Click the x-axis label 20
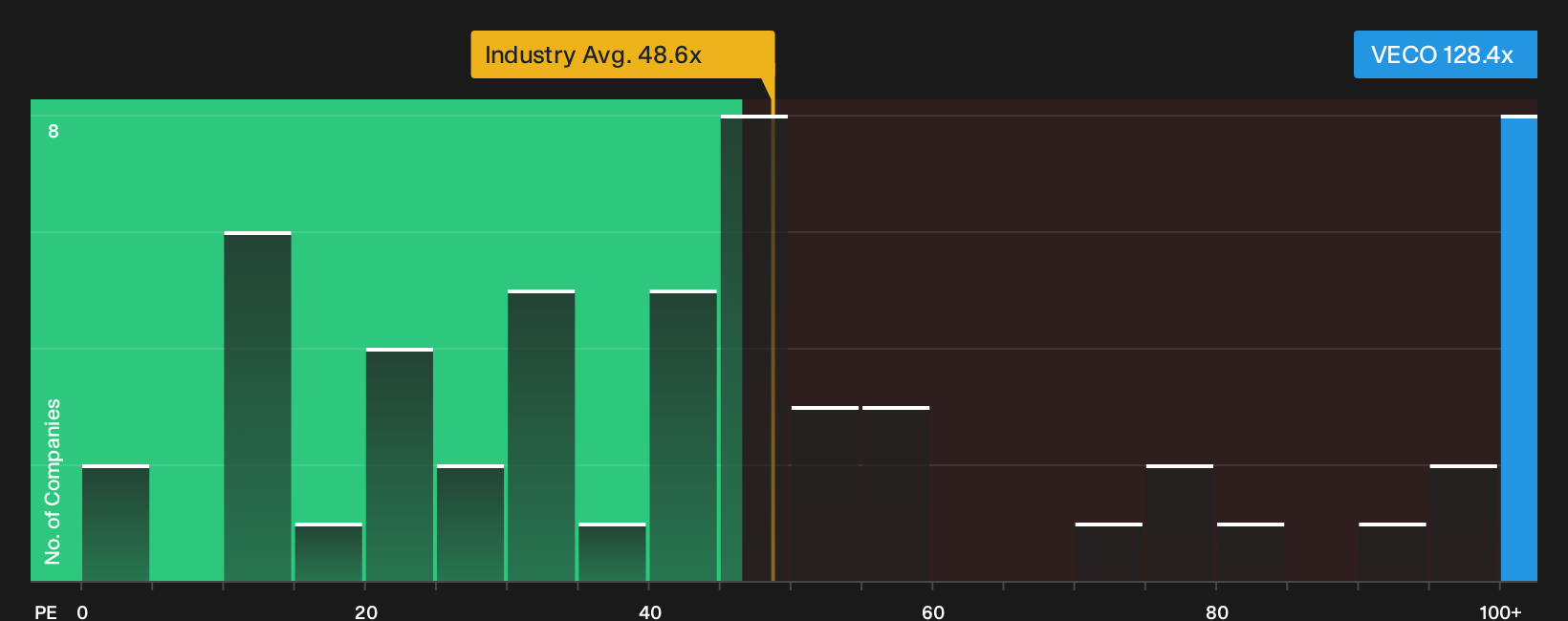Viewport: 1568px width, 621px height. click(366, 611)
